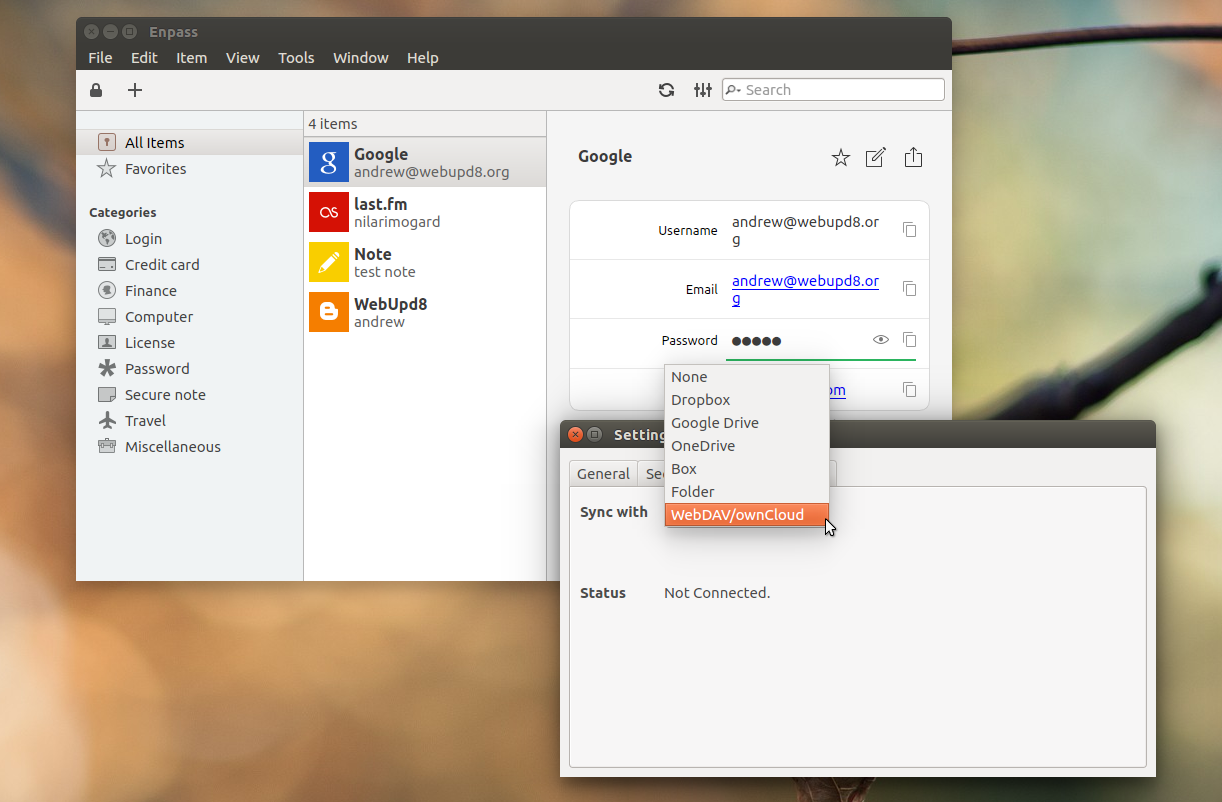Switch to General tab in Settings

coord(603,474)
